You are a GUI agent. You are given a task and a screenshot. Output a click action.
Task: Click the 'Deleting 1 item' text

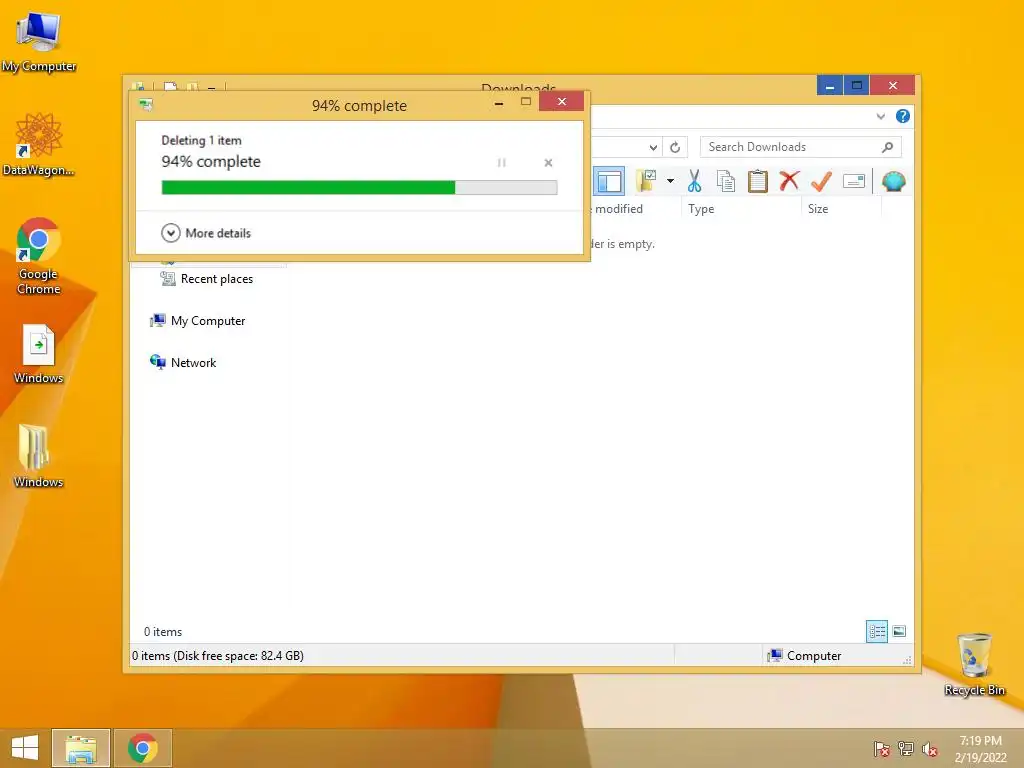202,140
